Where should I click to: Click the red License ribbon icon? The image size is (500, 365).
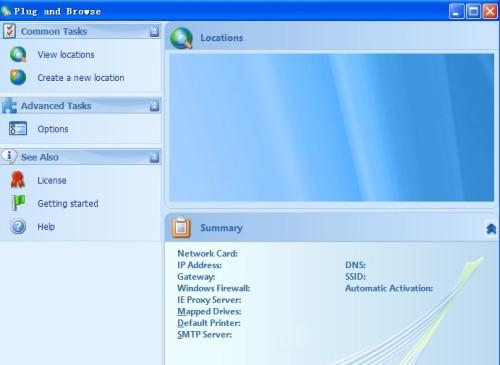(x=18, y=180)
